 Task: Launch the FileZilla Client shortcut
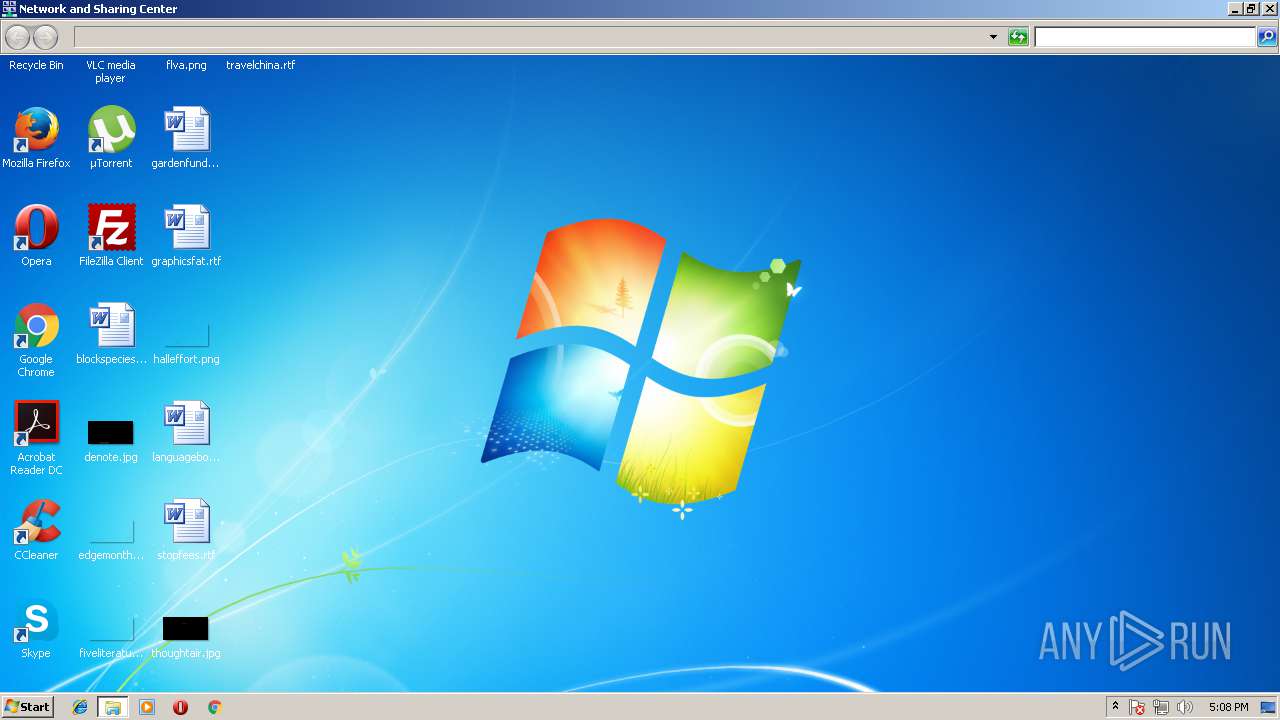click(111, 228)
